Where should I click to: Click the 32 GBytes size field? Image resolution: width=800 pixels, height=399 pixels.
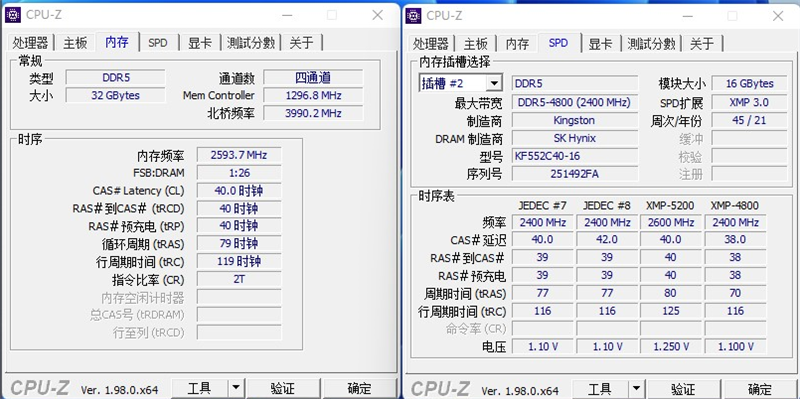pyautogui.click(x=116, y=95)
